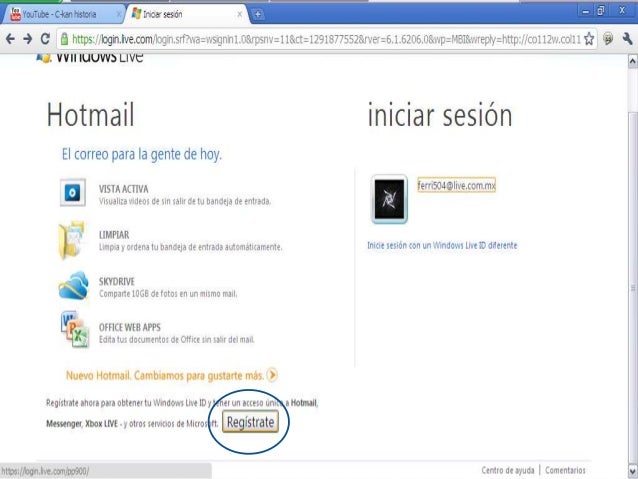Close the YouTube tab
Viewport: 638px width, 479px height.
(x=118, y=15)
